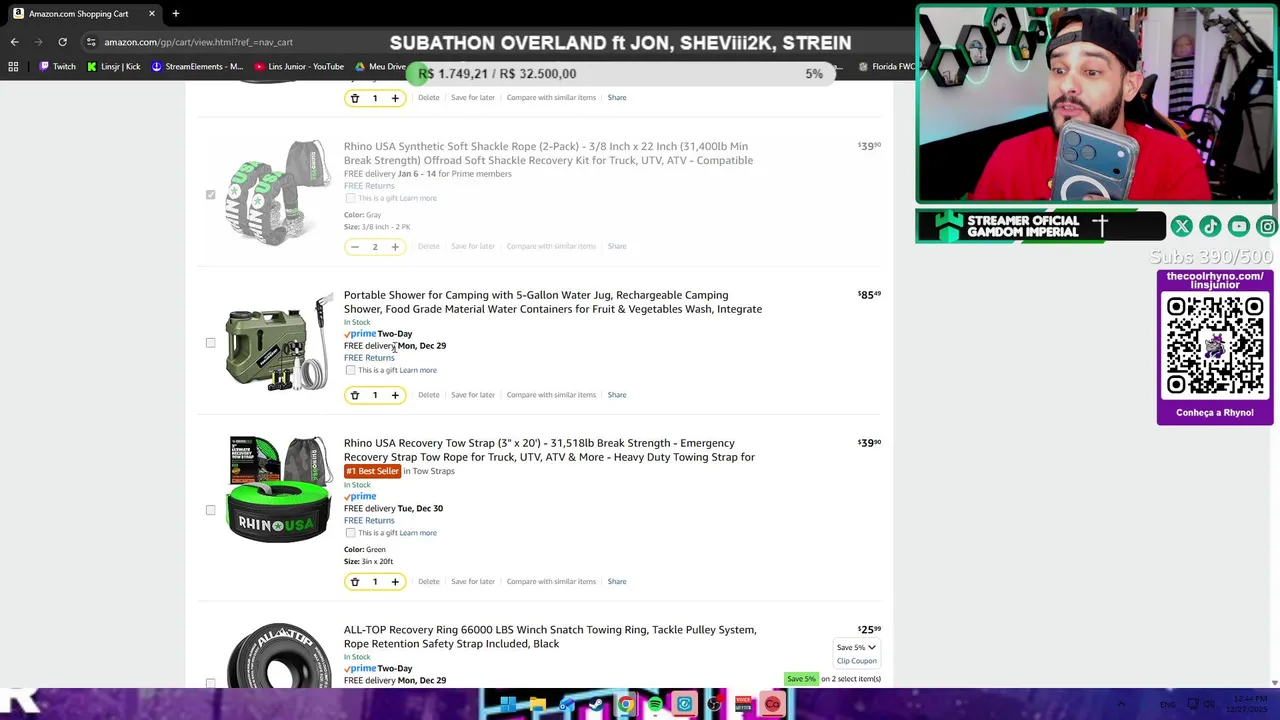The height and width of the screenshot is (720, 1280).
Task: Open X social icon in stream overlay
Action: coord(1181,227)
